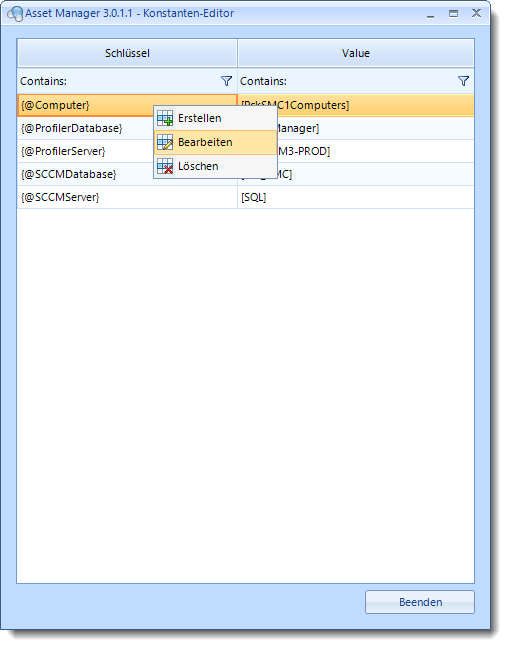507x646 pixels.
Task: Close the Konstanten-Editor window
Action: [476, 14]
